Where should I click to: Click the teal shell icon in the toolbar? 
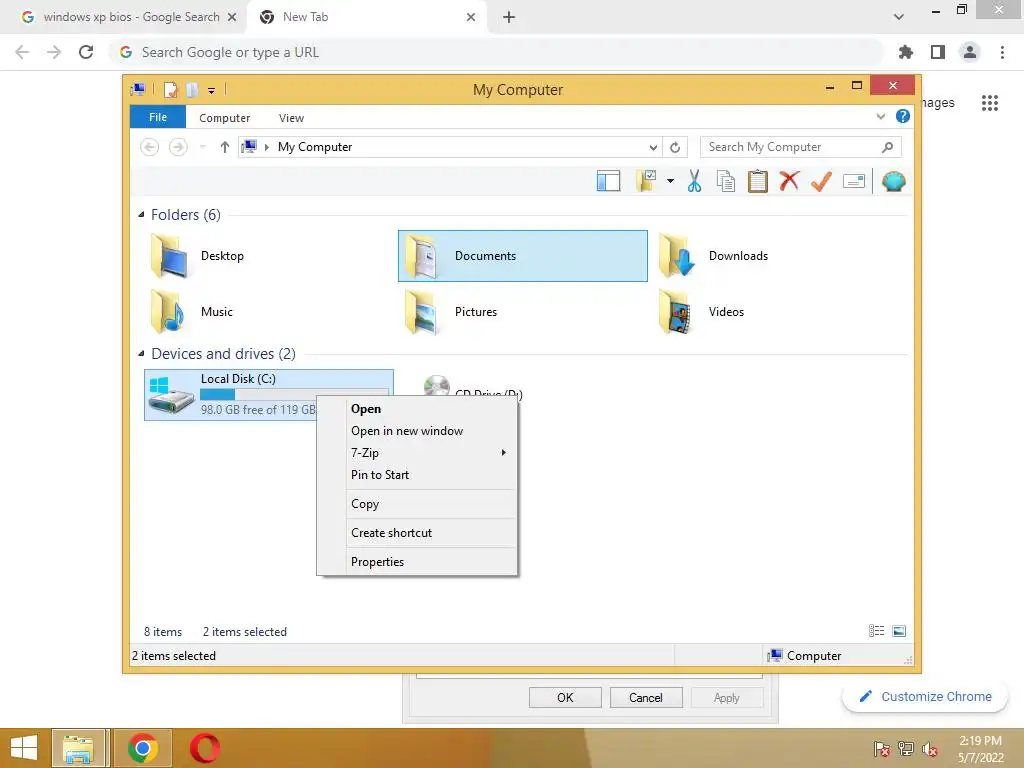pyautogui.click(x=893, y=181)
